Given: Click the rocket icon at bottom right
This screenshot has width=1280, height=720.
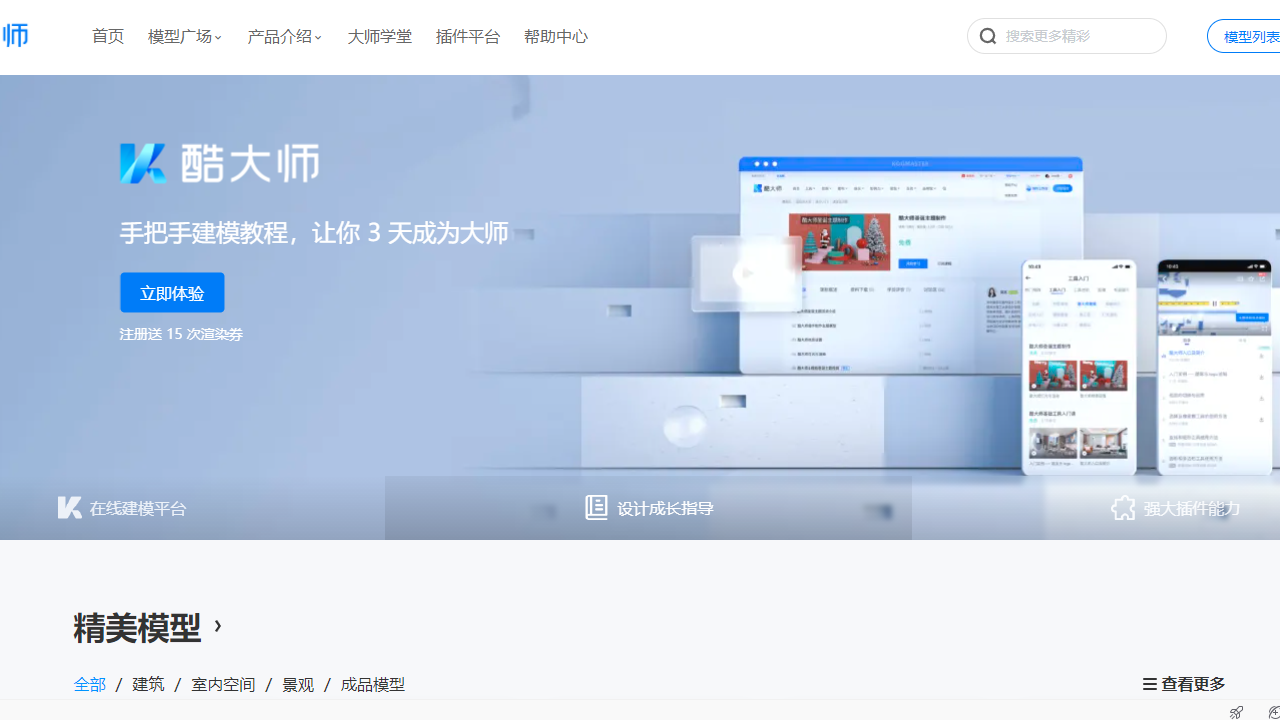Looking at the screenshot, I should point(1236,712).
